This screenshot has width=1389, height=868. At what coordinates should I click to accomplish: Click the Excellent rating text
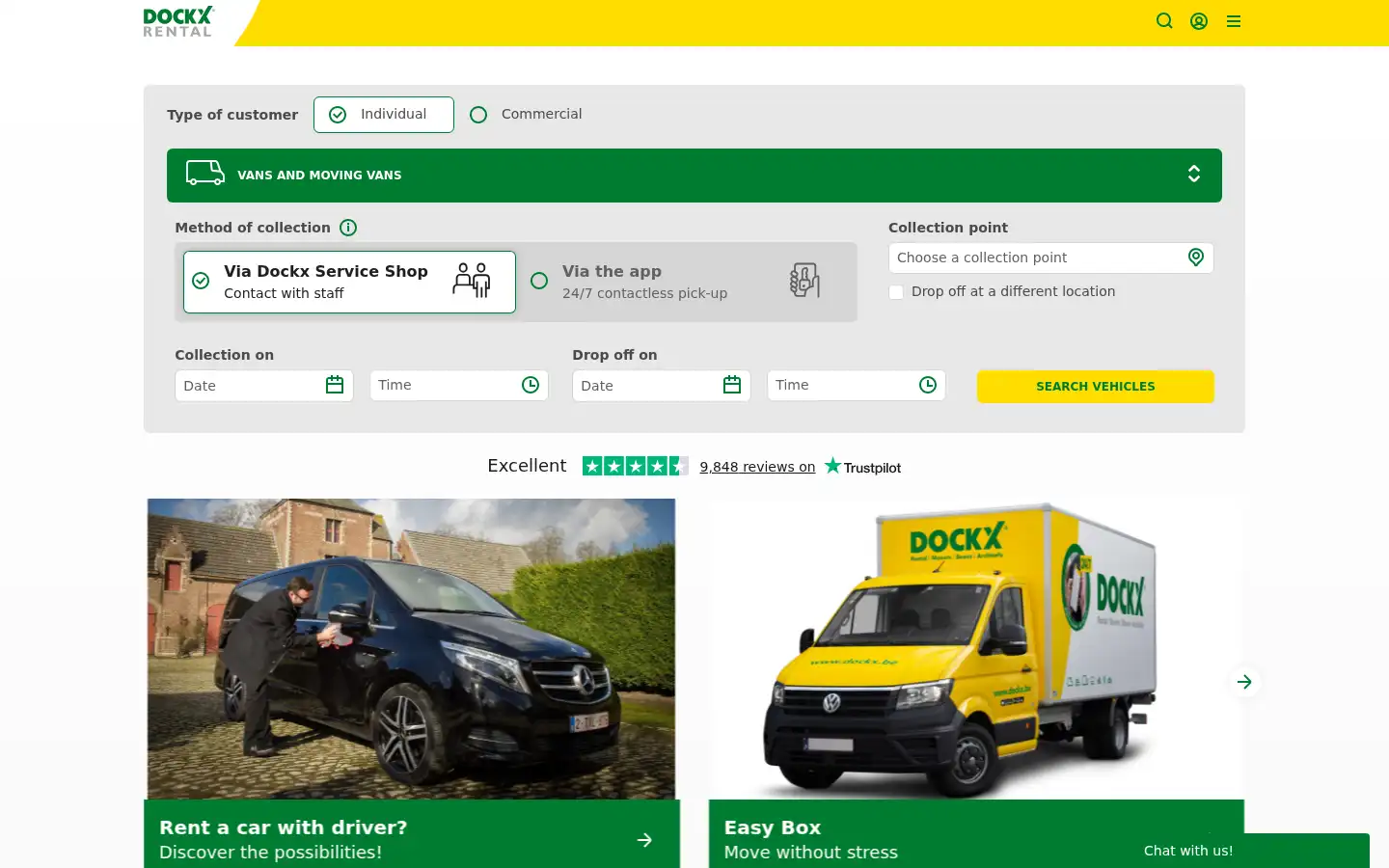(527, 466)
